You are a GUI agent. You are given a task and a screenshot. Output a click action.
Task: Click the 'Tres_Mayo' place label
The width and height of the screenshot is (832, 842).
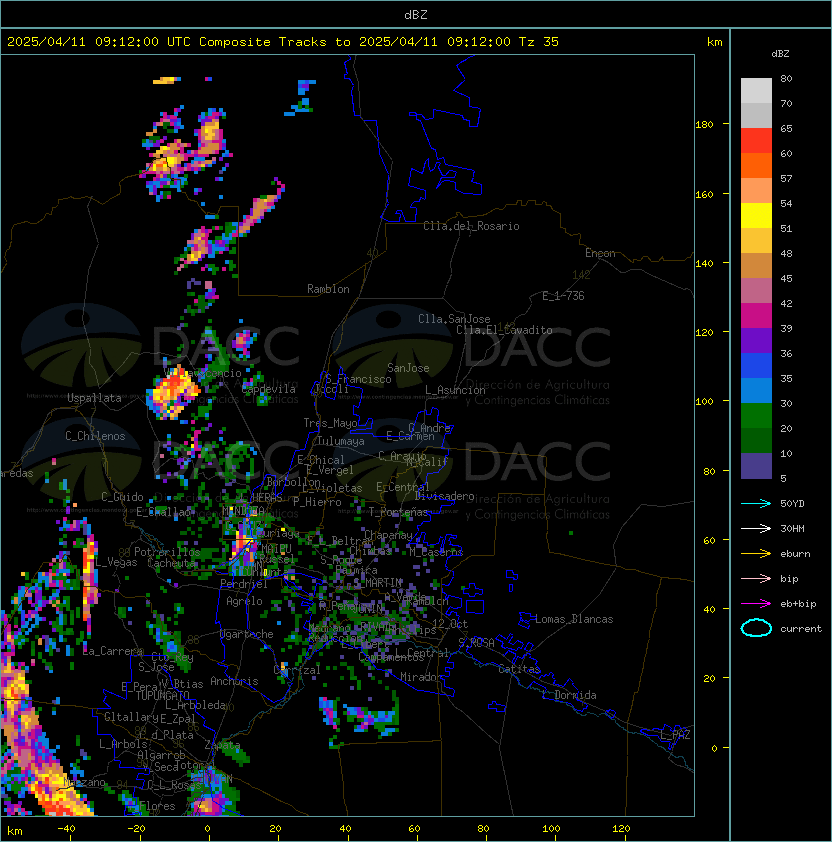pyautogui.click(x=330, y=423)
